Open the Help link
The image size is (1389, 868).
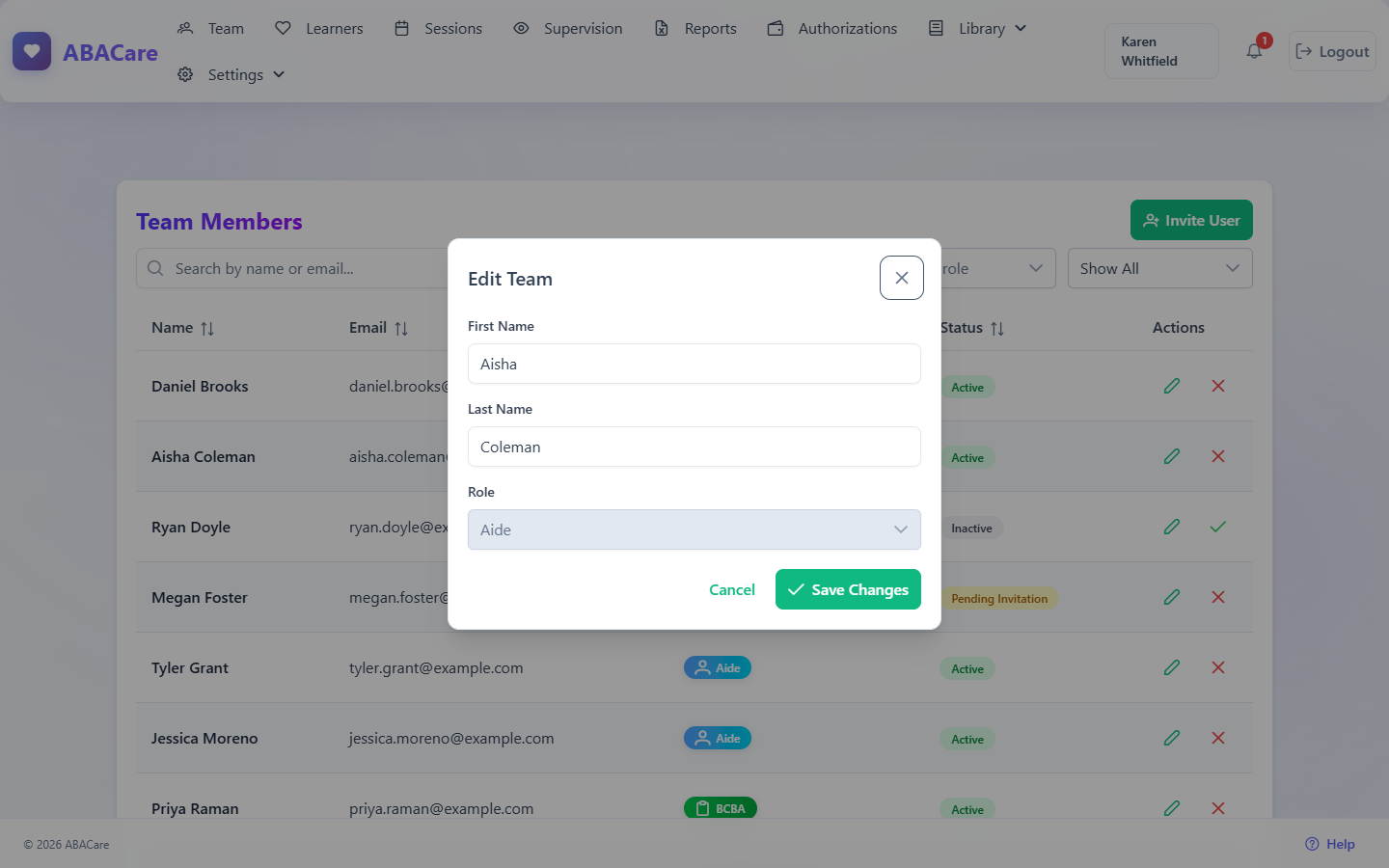tap(1330, 844)
